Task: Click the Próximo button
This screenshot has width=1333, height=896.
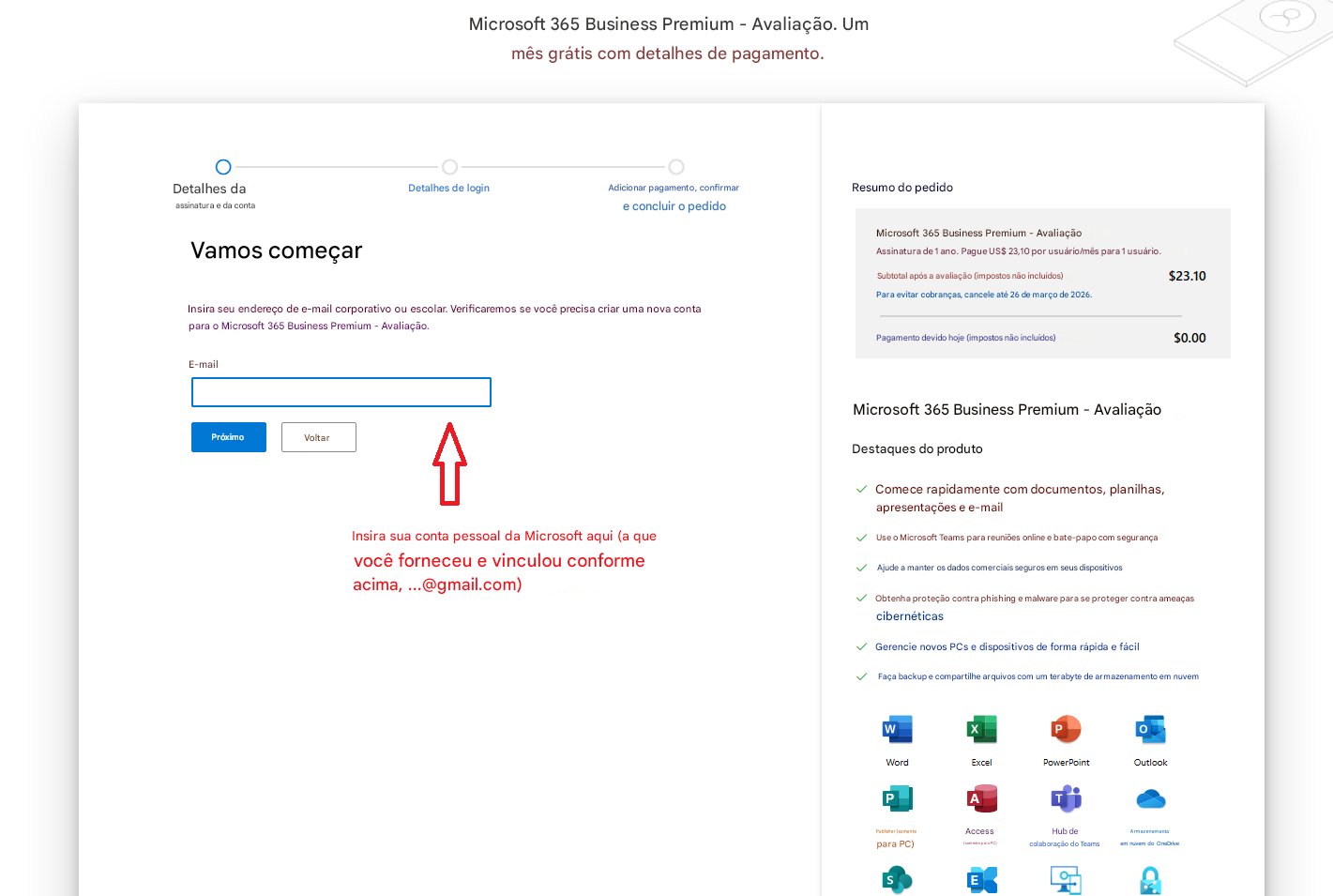Action: (229, 437)
